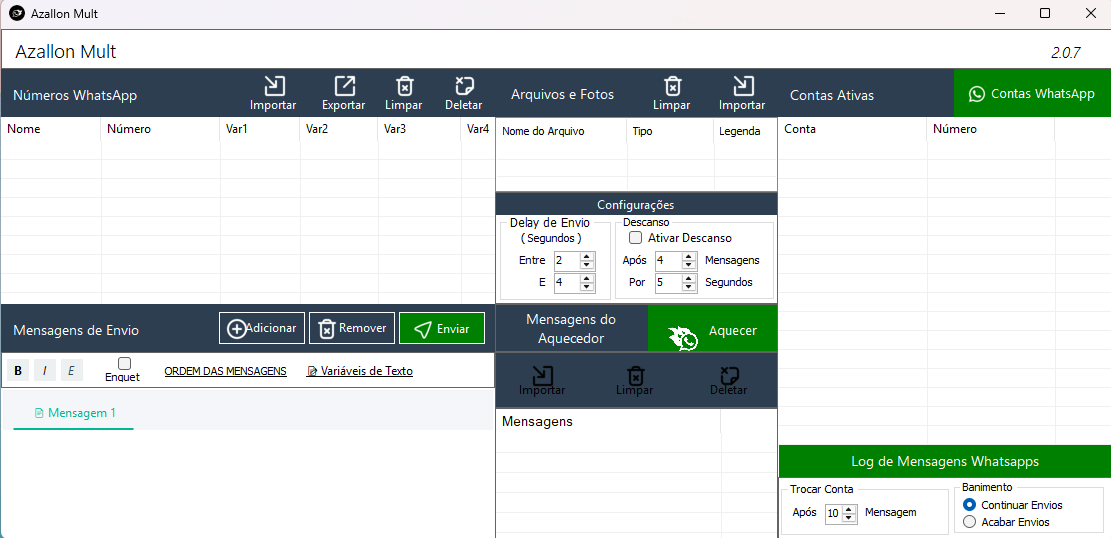Click the Entre delay input field
Screen dimensions: 1111x538
[x=568, y=261]
